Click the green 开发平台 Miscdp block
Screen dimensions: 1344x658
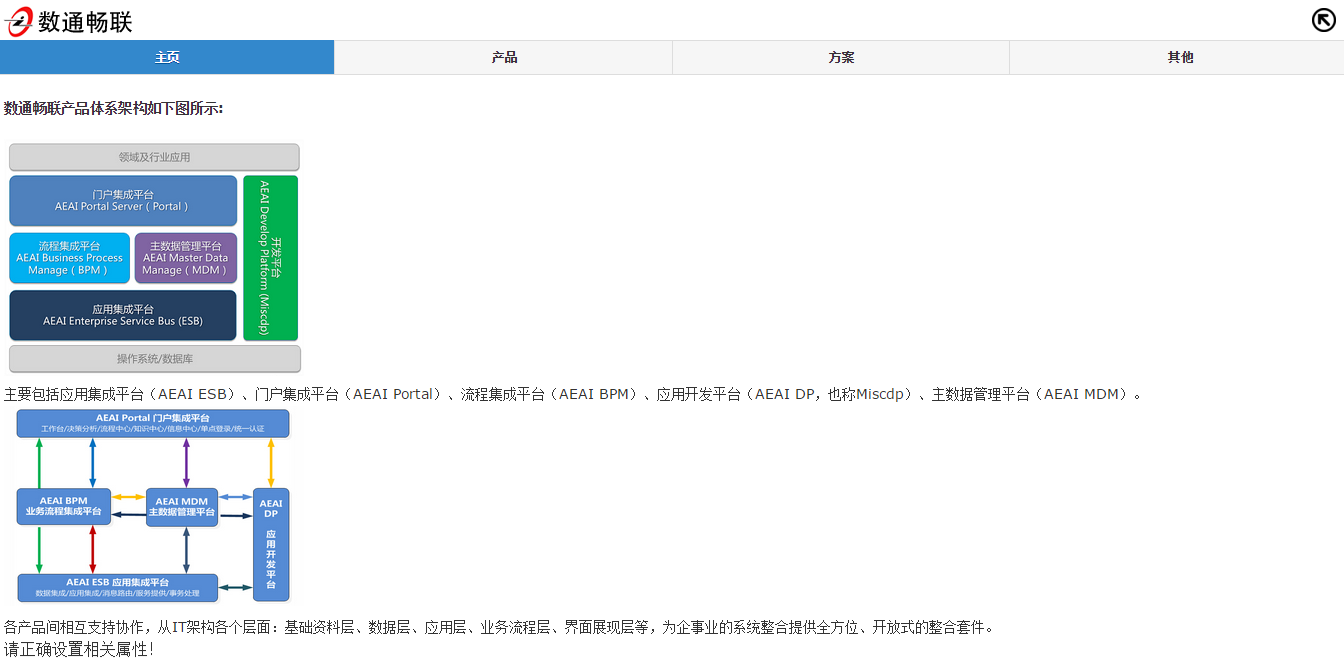tap(270, 258)
